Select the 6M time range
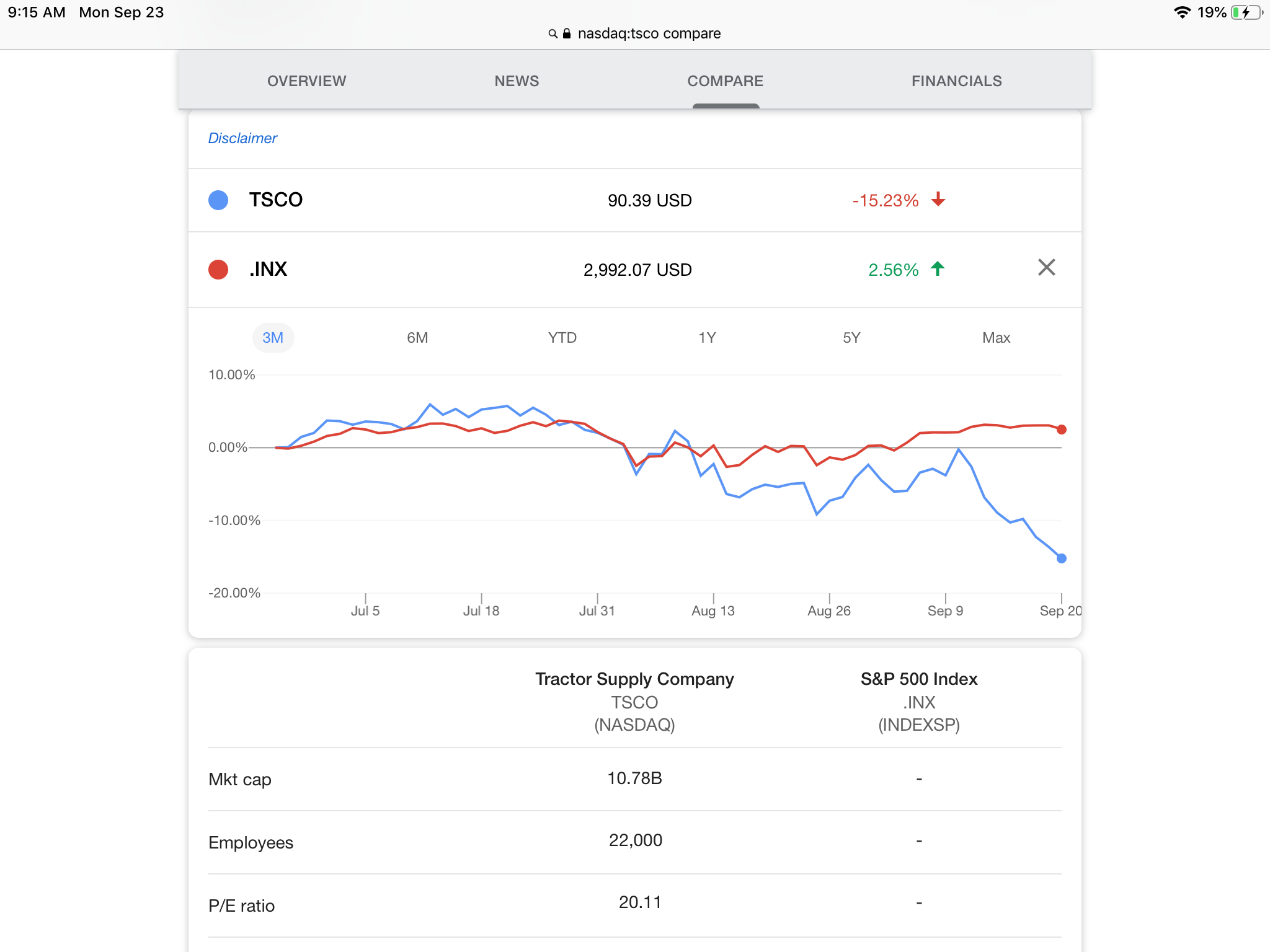The image size is (1270, 952). [x=417, y=338]
